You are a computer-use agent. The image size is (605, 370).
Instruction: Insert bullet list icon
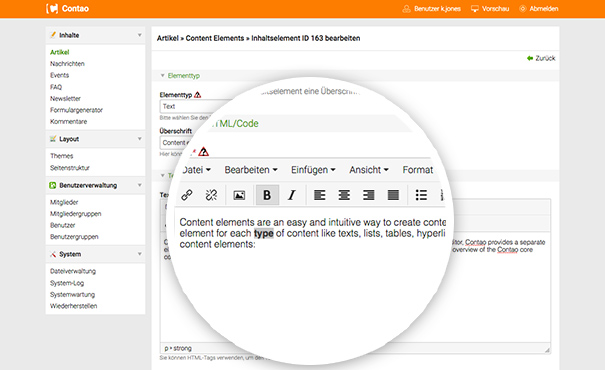(421, 195)
